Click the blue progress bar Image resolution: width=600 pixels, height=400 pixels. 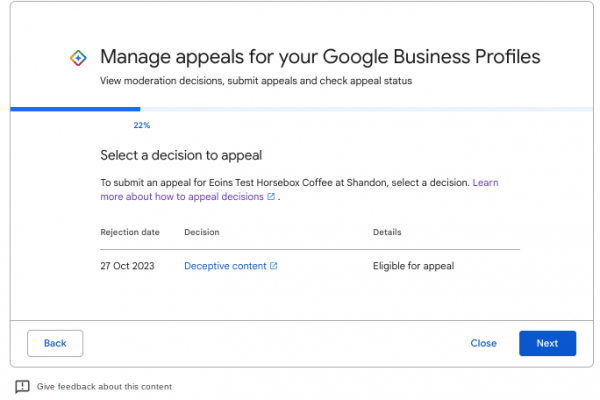75,108
